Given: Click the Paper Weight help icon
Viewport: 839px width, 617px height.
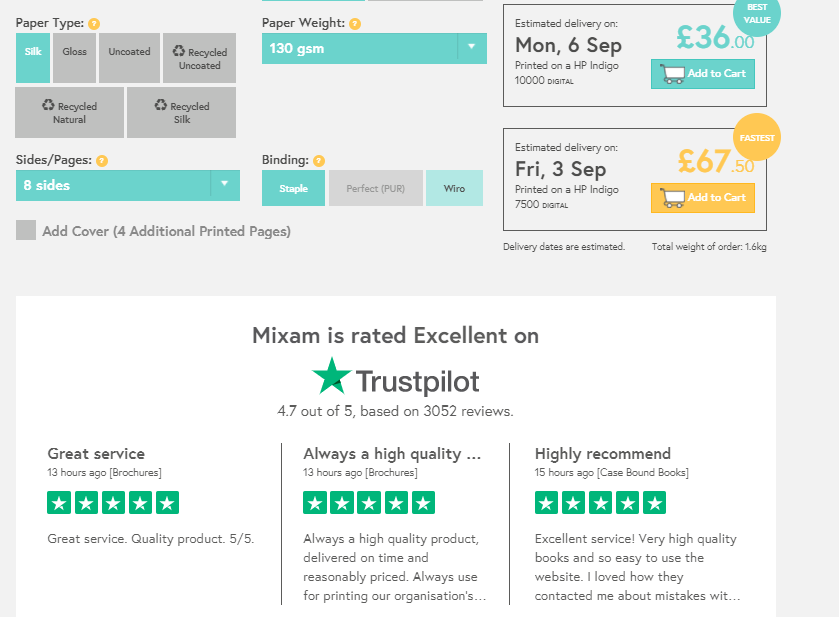Looking at the screenshot, I should click(356, 23).
